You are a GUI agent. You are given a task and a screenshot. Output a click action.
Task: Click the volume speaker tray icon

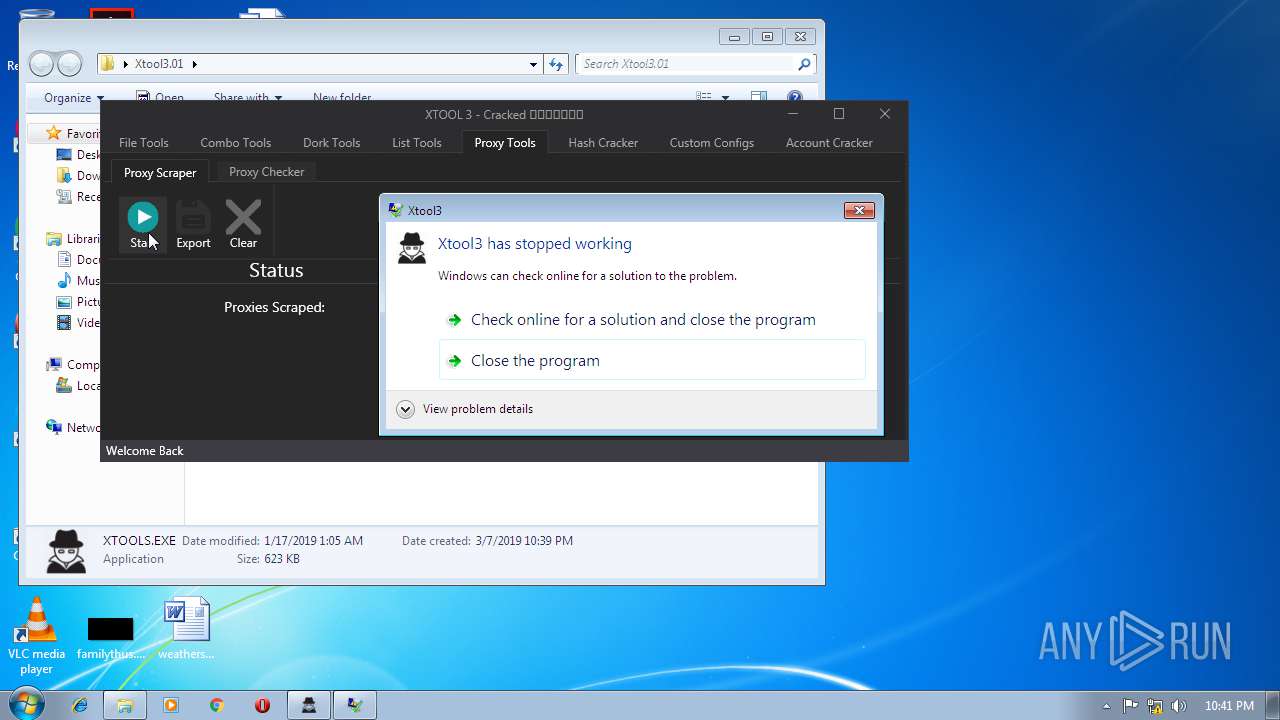[x=1179, y=706]
